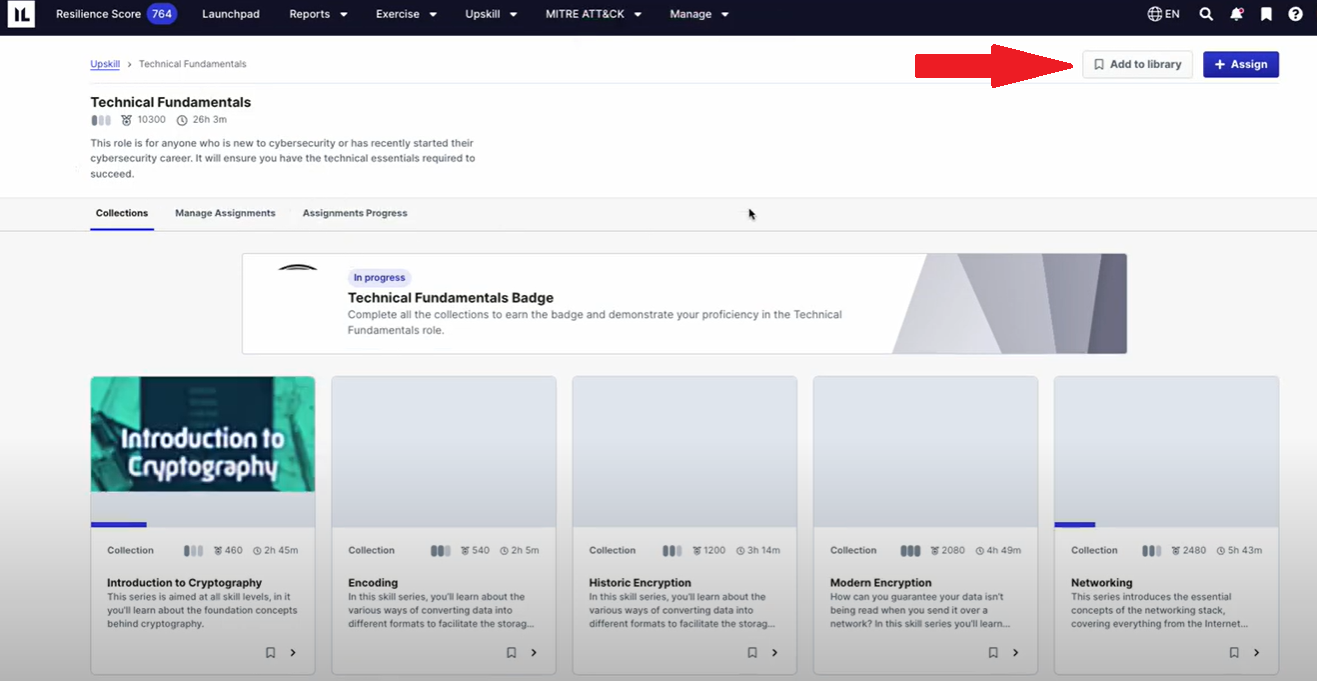The height and width of the screenshot is (681, 1317).
Task: Follow the Upskill breadcrumb link
Action: pos(105,64)
